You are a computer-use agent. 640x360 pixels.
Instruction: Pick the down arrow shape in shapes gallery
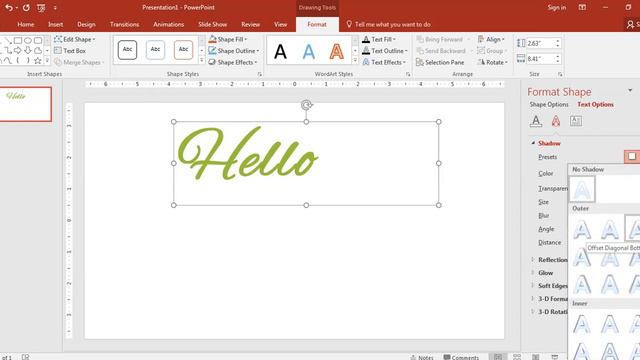pos(28,50)
